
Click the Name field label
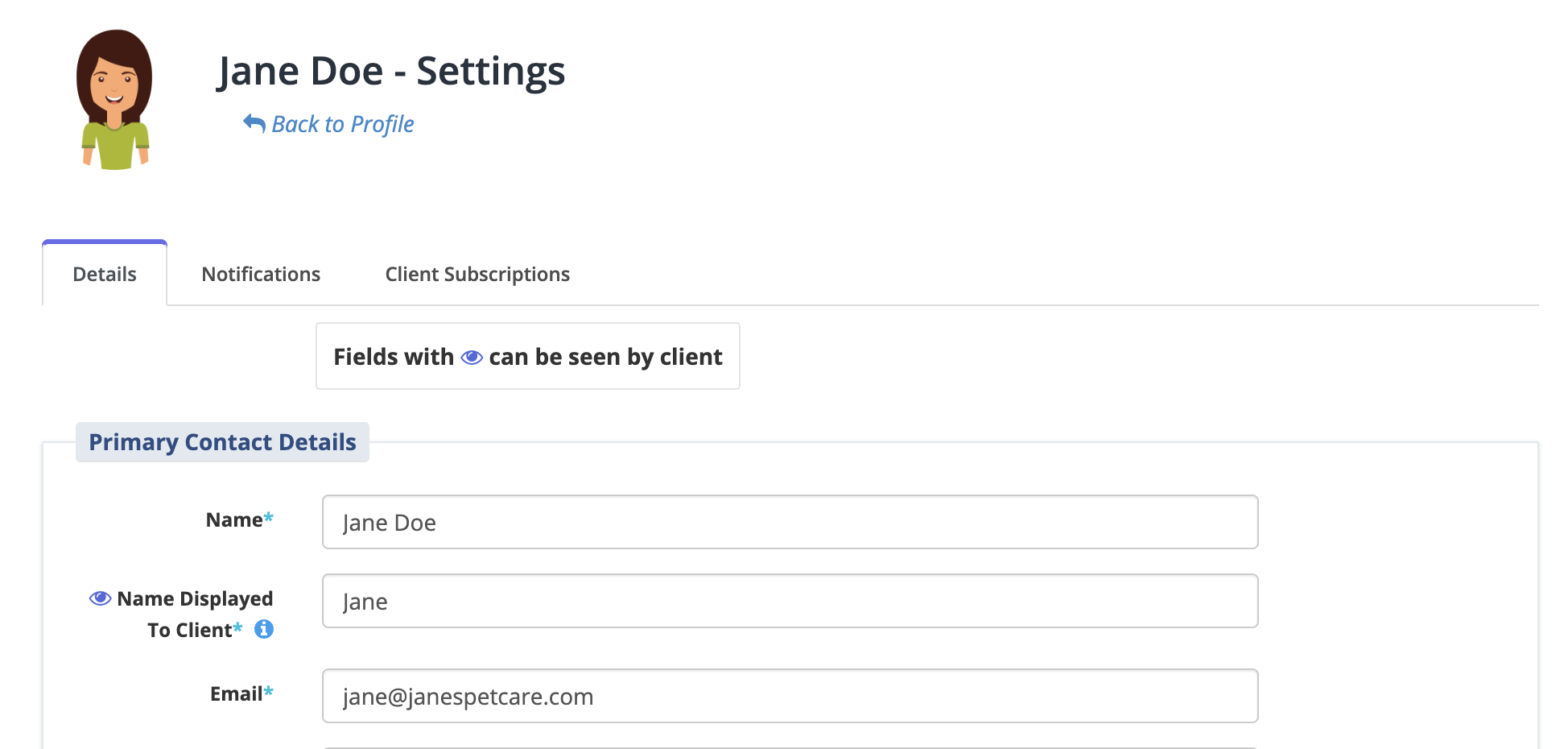tap(239, 520)
